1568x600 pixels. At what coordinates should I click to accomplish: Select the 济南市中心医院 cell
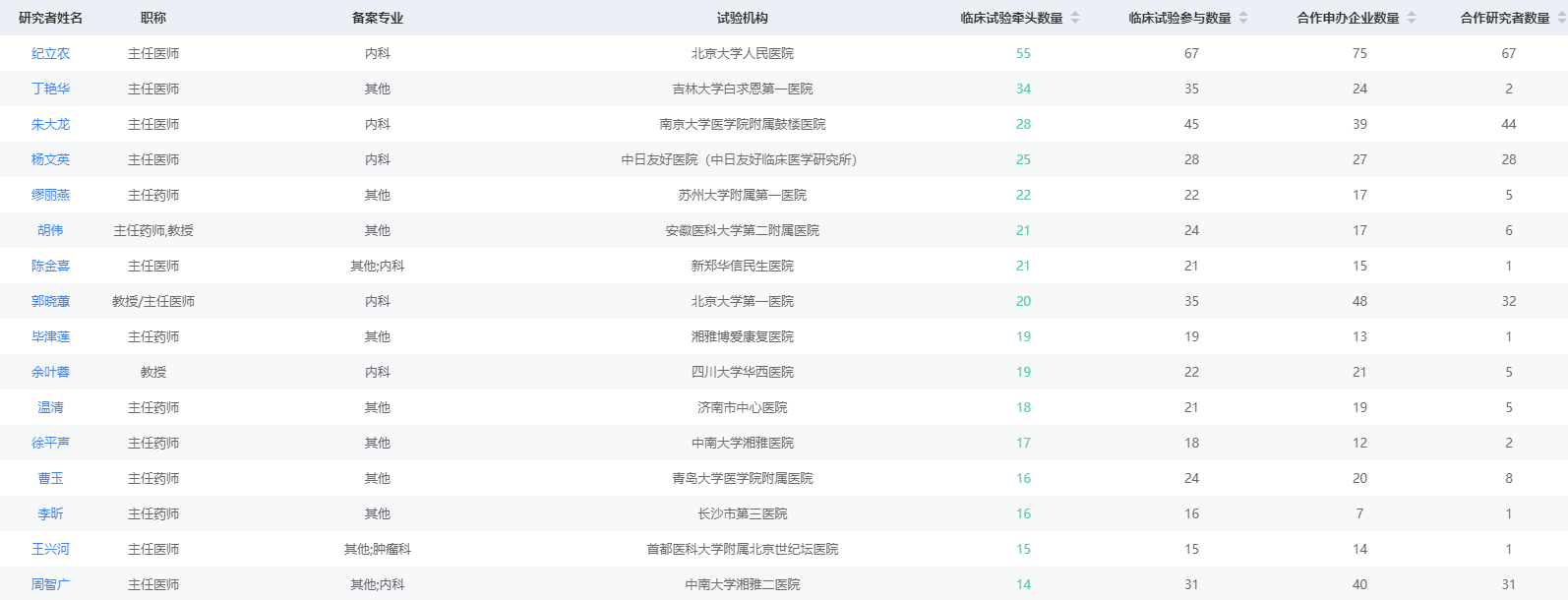(x=743, y=407)
